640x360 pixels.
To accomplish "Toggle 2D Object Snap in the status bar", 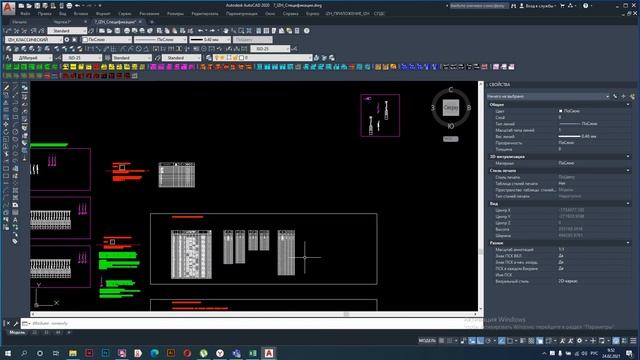I will [510, 340].
